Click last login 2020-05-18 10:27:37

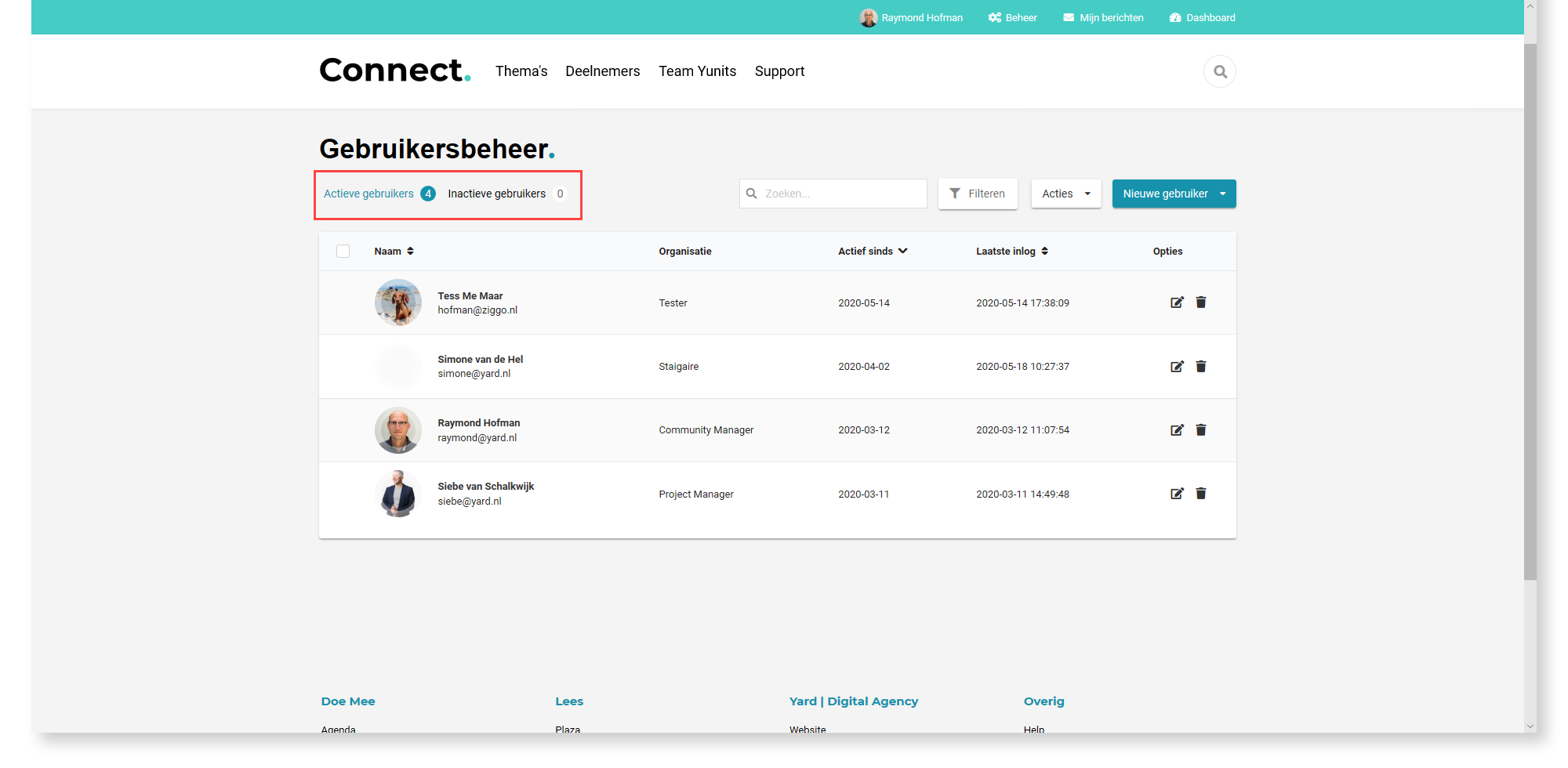(1023, 367)
